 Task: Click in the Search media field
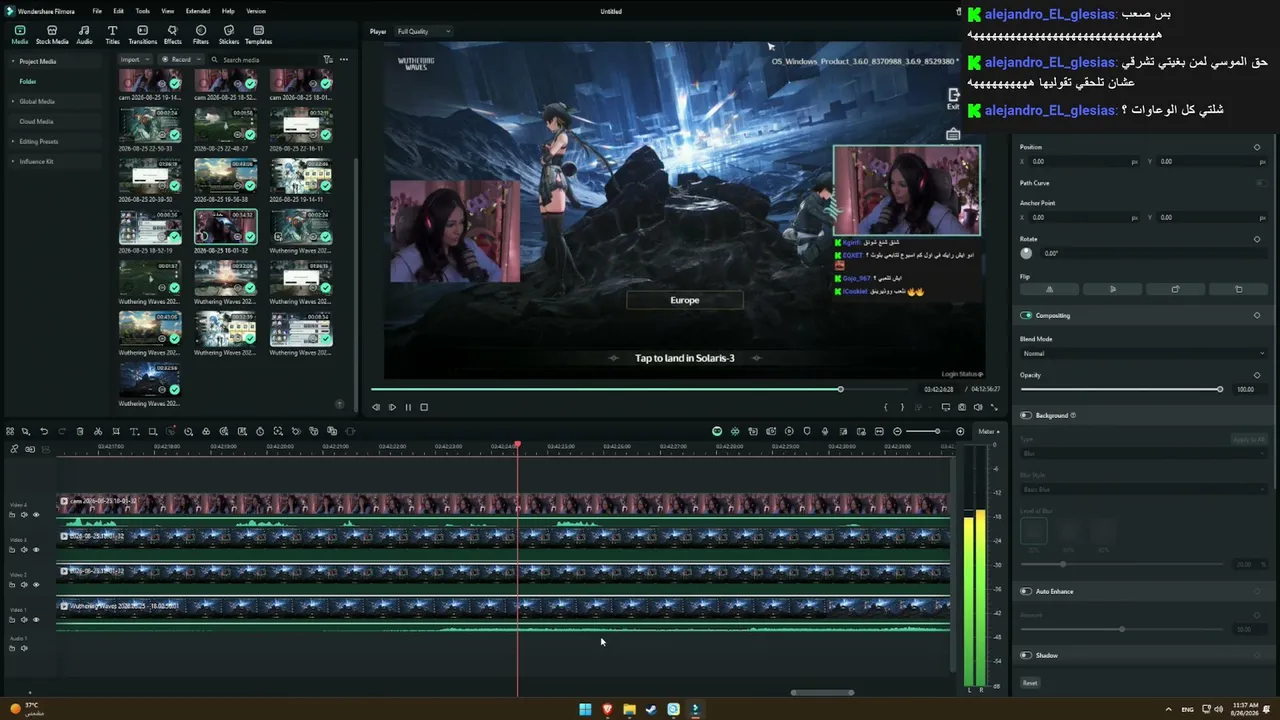(x=265, y=60)
